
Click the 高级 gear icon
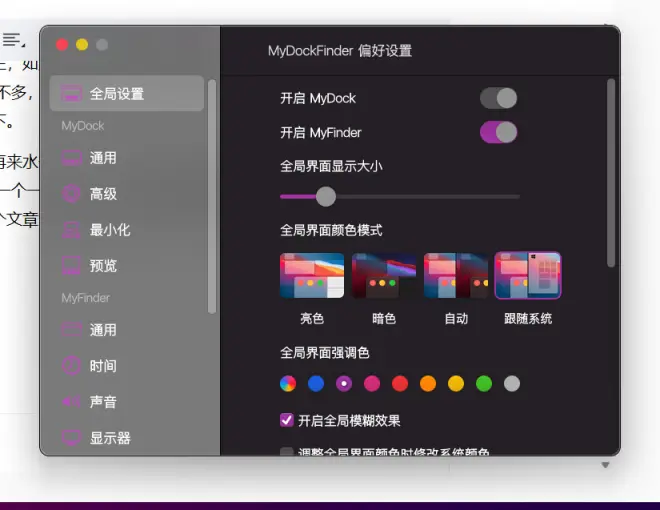pos(71,194)
